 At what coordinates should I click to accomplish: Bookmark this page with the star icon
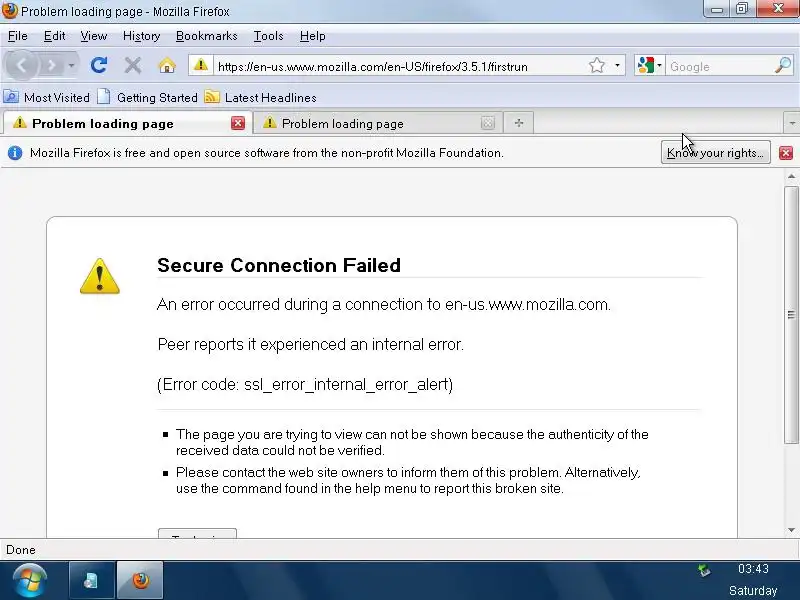(596, 66)
